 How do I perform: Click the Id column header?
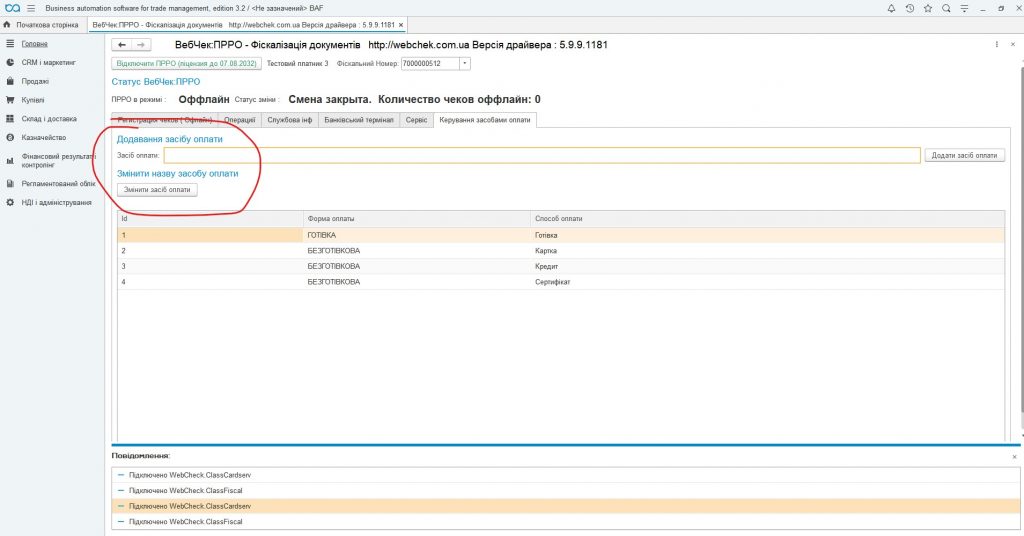click(x=210, y=219)
